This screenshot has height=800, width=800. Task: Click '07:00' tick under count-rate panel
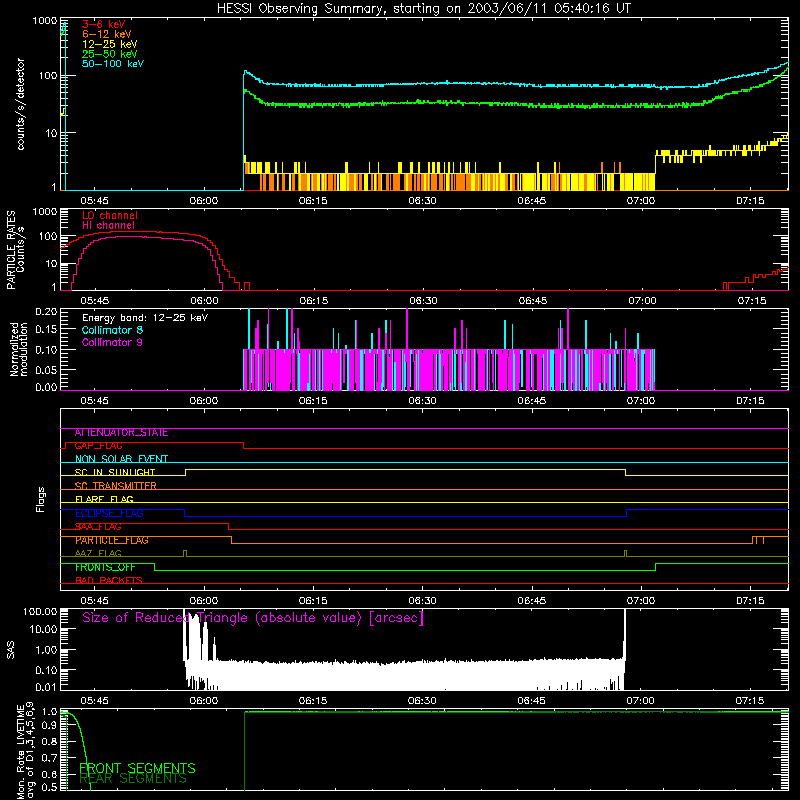point(641,201)
